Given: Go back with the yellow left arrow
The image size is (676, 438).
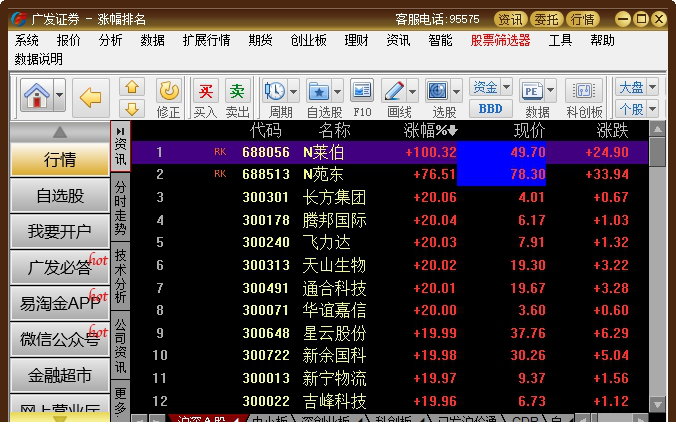Looking at the screenshot, I should [x=91, y=98].
